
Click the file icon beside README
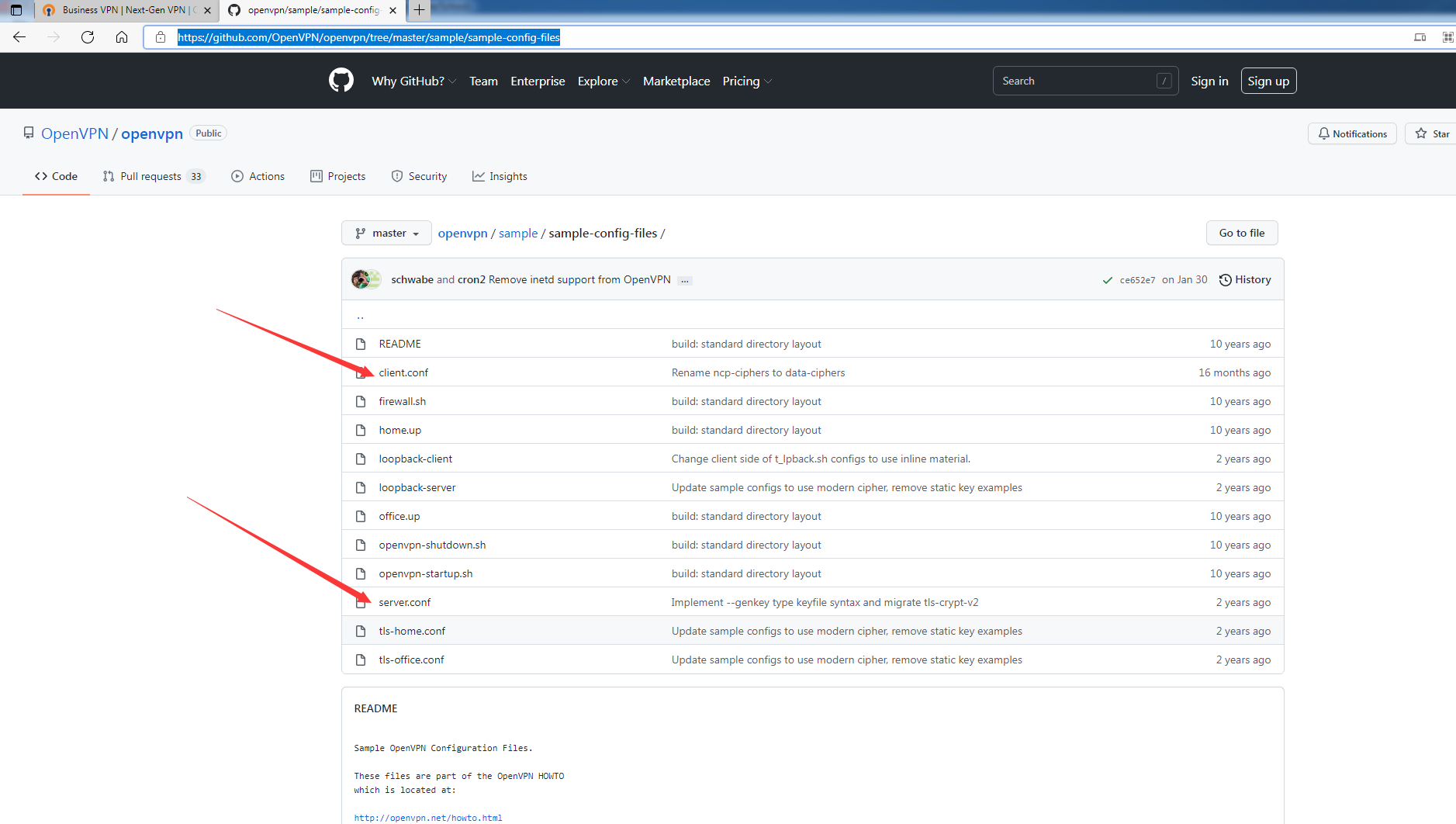click(360, 343)
